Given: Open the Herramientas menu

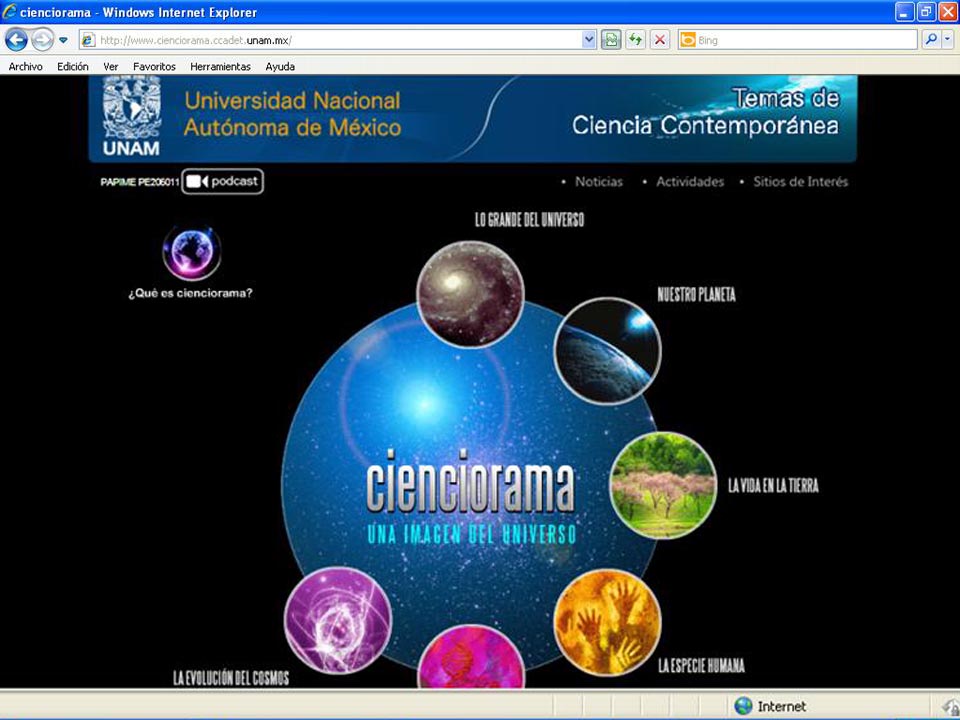Looking at the screenshot, I should (x=220, y=67).
